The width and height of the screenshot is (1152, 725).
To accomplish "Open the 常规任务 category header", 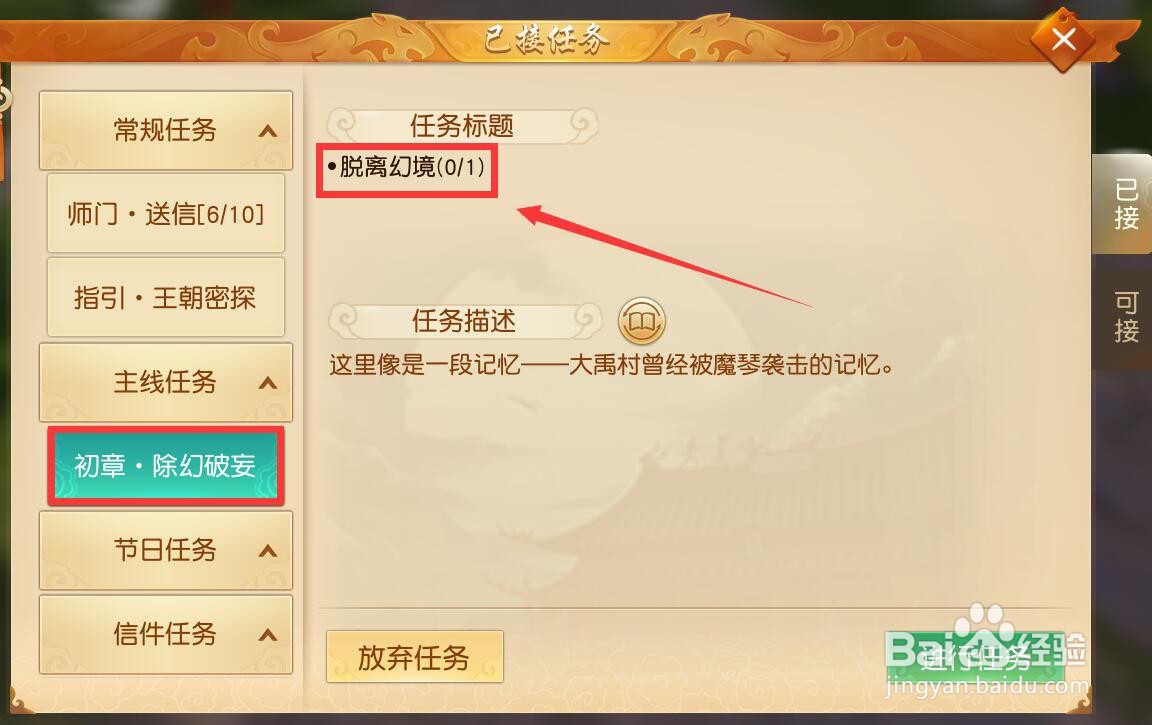I will point(166,131).
